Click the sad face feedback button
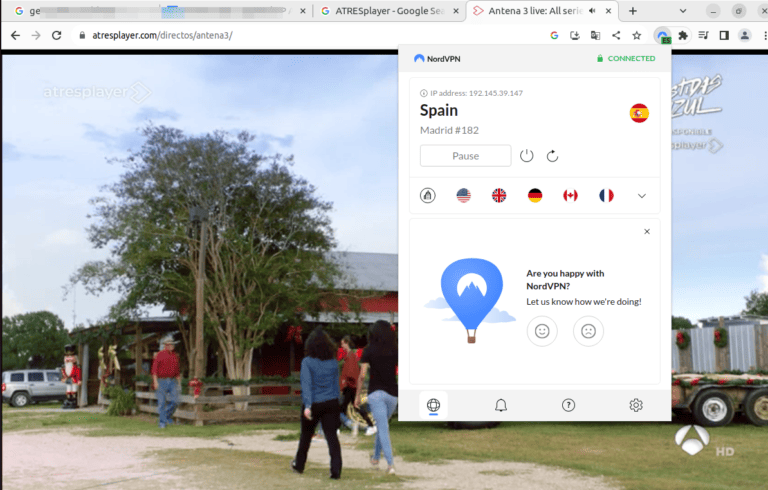 pos(588,331)
